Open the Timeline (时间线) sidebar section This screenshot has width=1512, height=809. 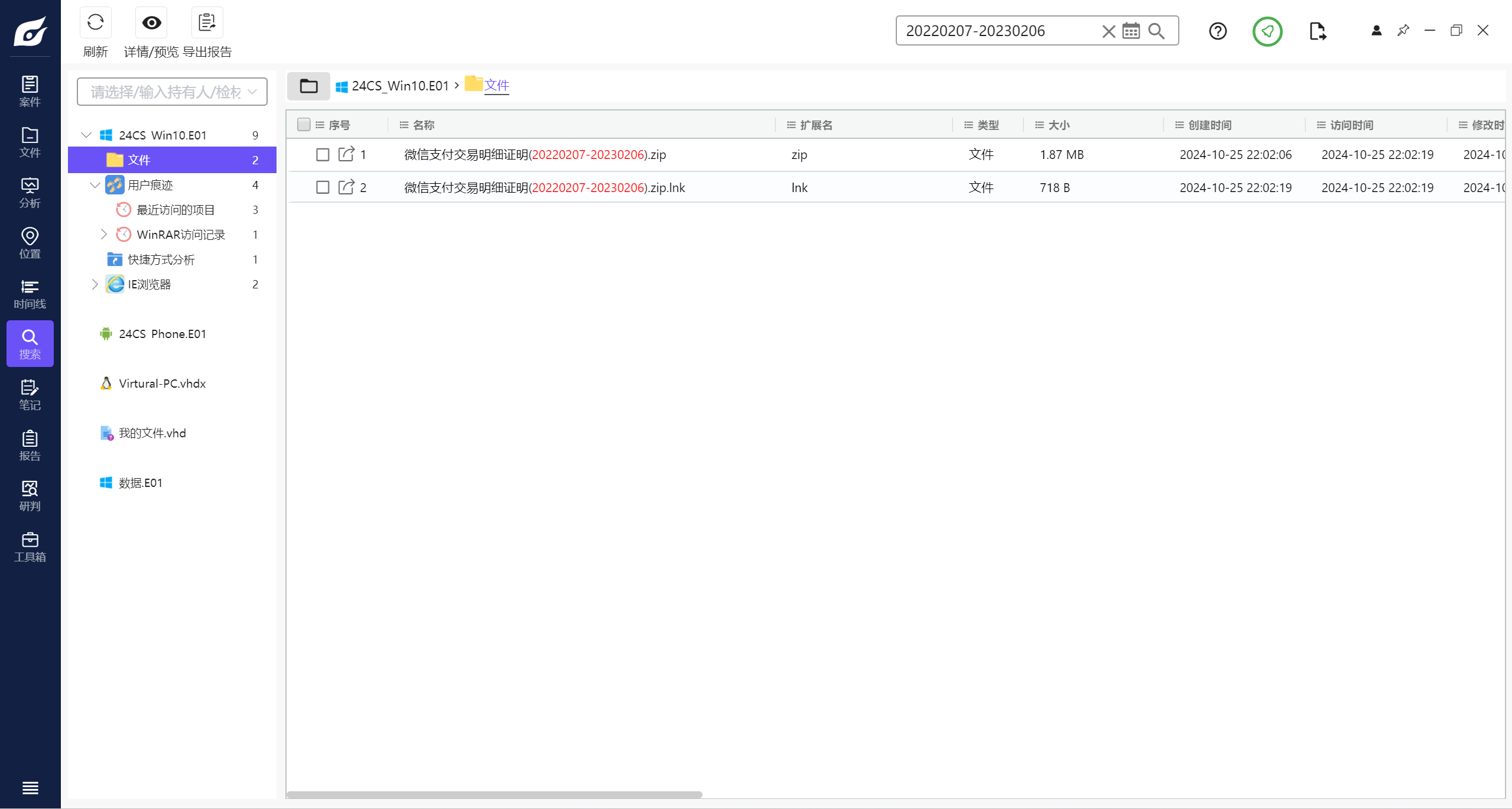[x=30, y=294]
